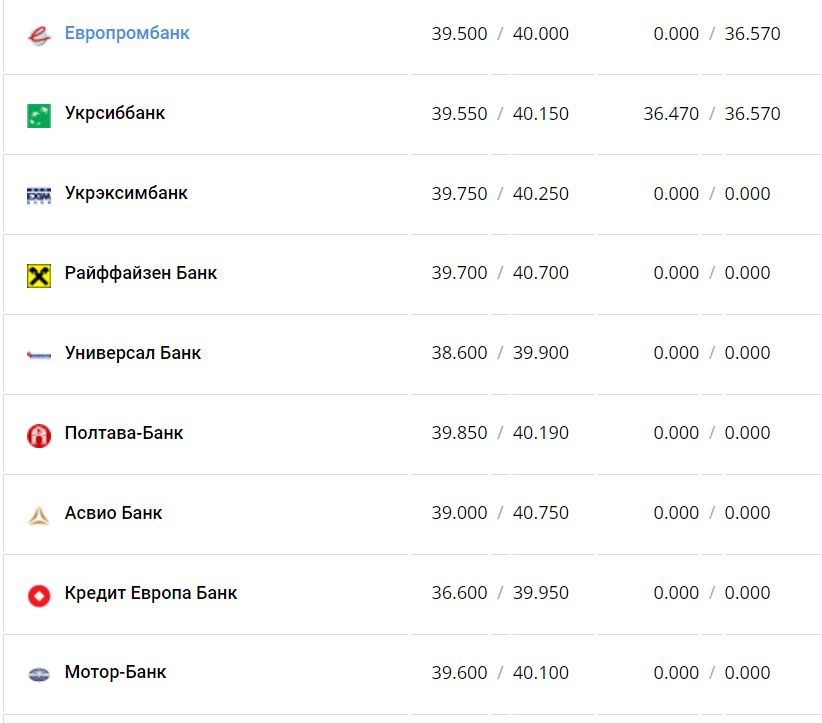Click Укрсиббанк rate 36.470 / 36.570
The height and width of the screenshot is (723, 822).
coord(711,114)
